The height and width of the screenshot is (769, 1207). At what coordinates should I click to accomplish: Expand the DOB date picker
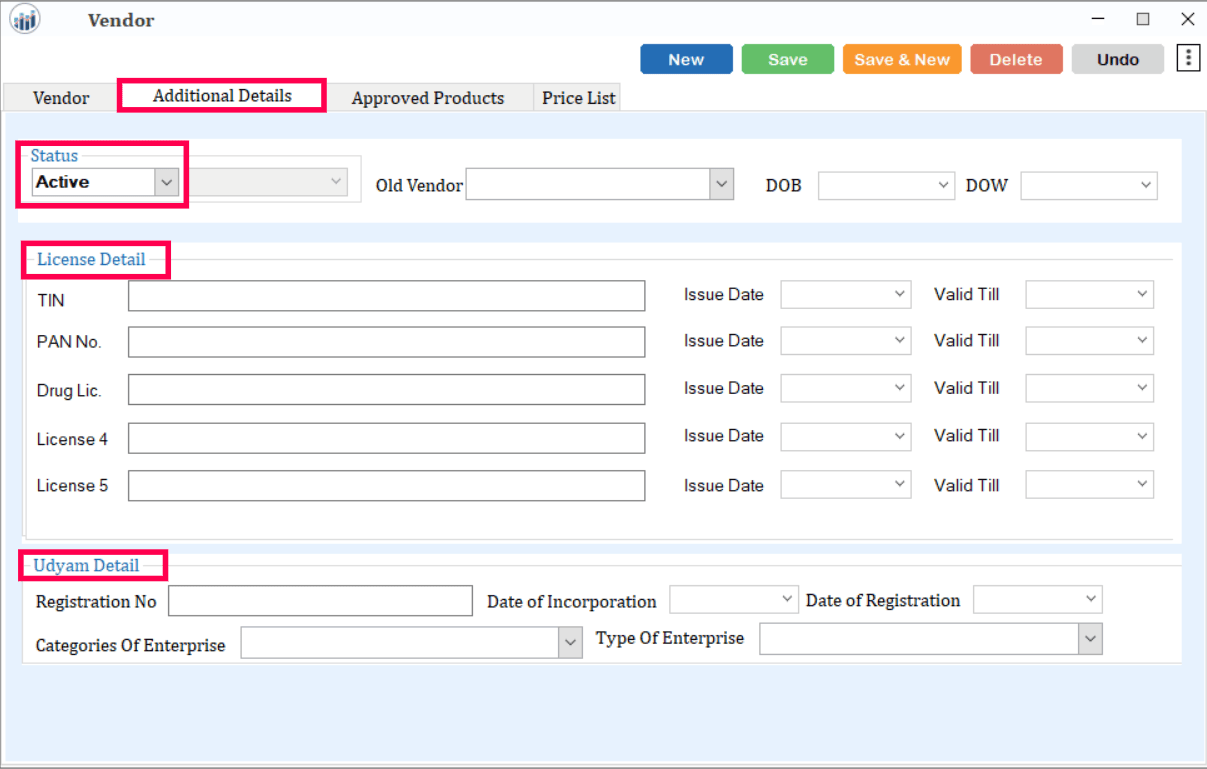(x=943, y=185)
